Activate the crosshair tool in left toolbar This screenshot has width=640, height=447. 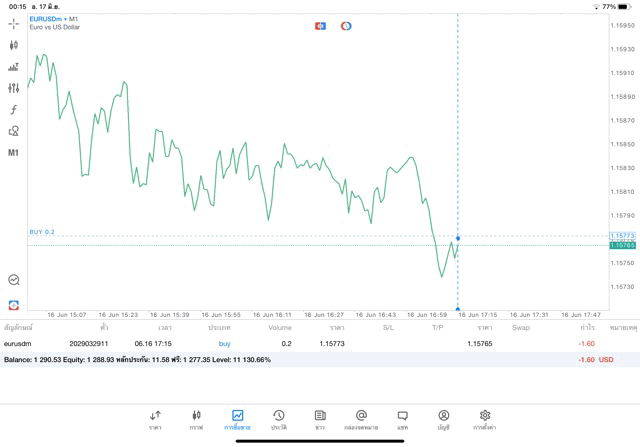(14, 23)
